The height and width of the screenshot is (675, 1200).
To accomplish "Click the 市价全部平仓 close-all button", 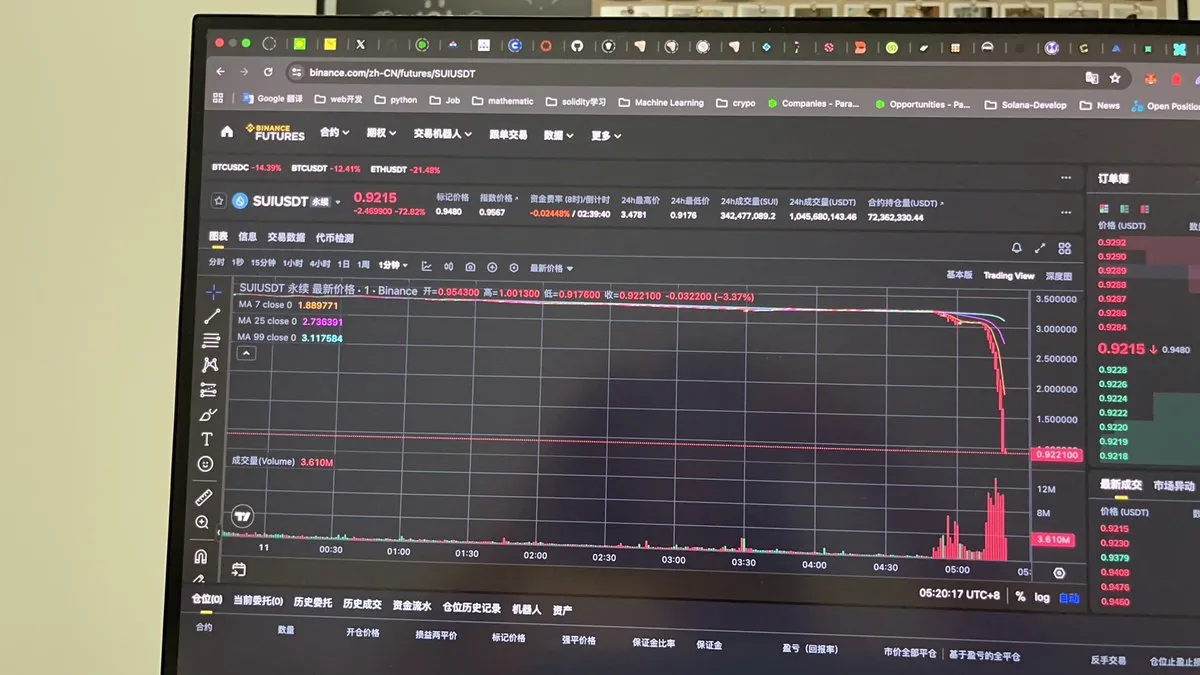I will click(x=909, y=653).
